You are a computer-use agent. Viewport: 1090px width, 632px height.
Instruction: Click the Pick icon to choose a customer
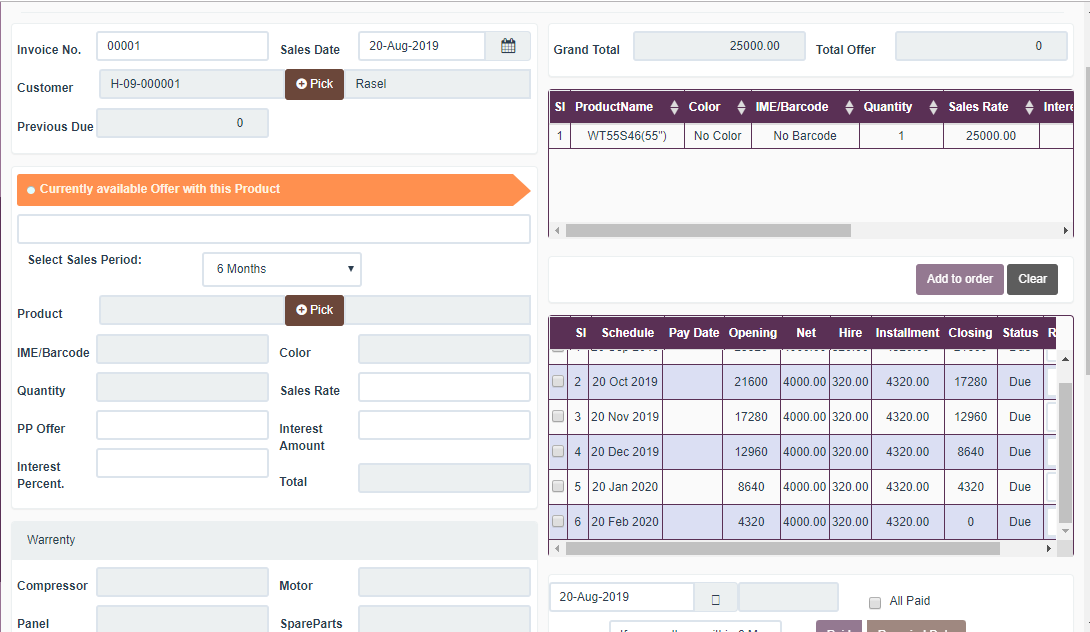(x=314, y=84)
